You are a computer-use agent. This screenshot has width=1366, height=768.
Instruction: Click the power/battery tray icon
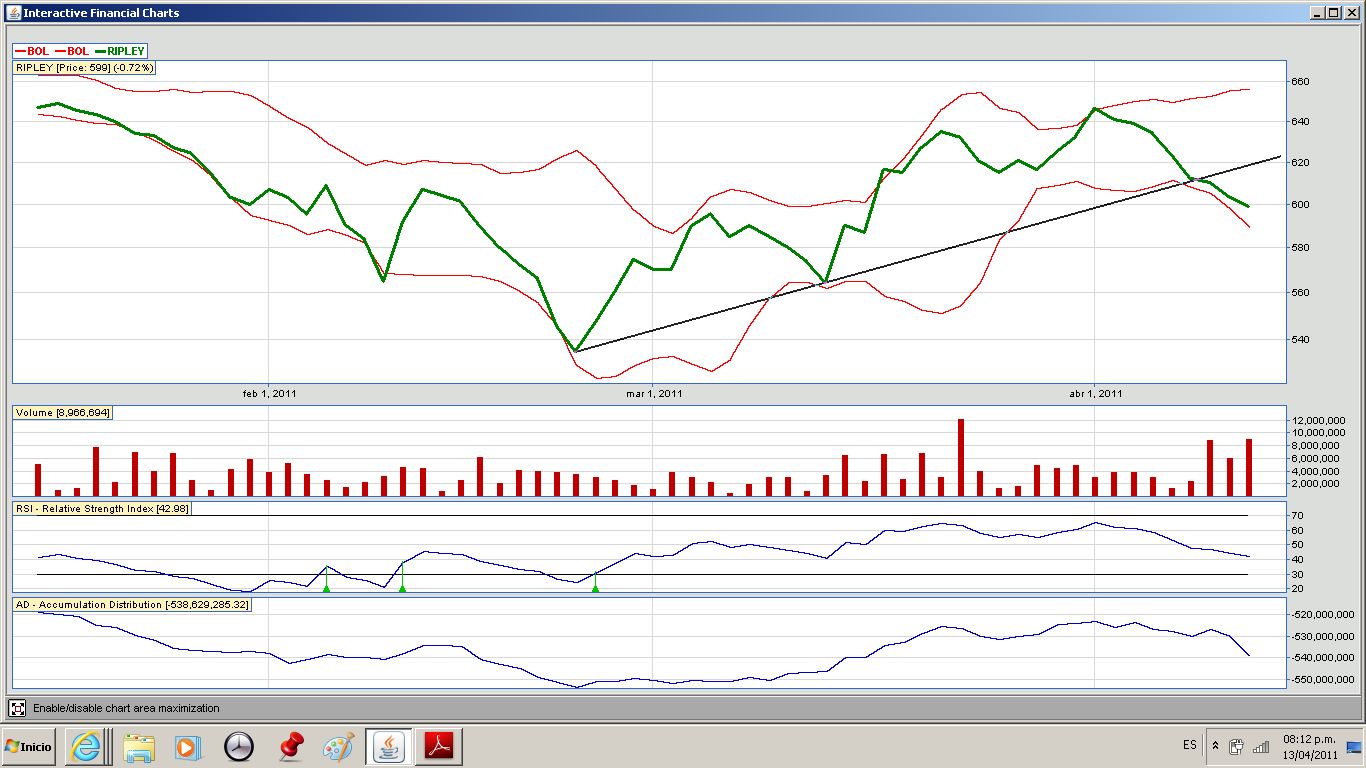click(x=1237, y=746)
